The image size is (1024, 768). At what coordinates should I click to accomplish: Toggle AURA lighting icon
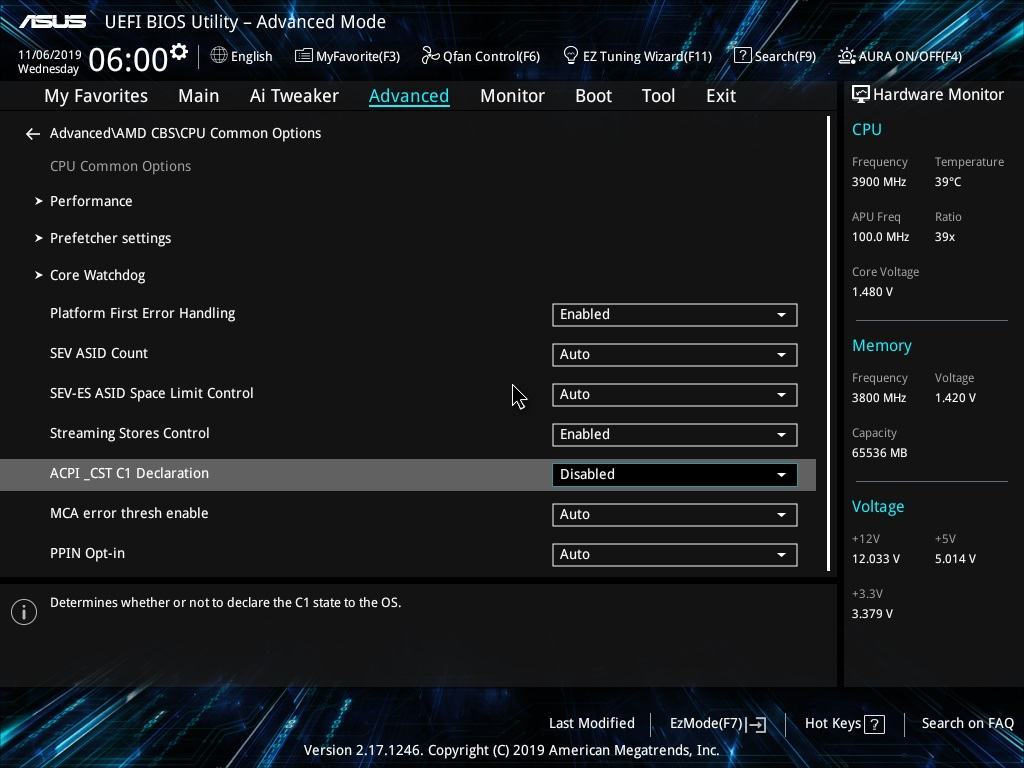click(846, 56)
